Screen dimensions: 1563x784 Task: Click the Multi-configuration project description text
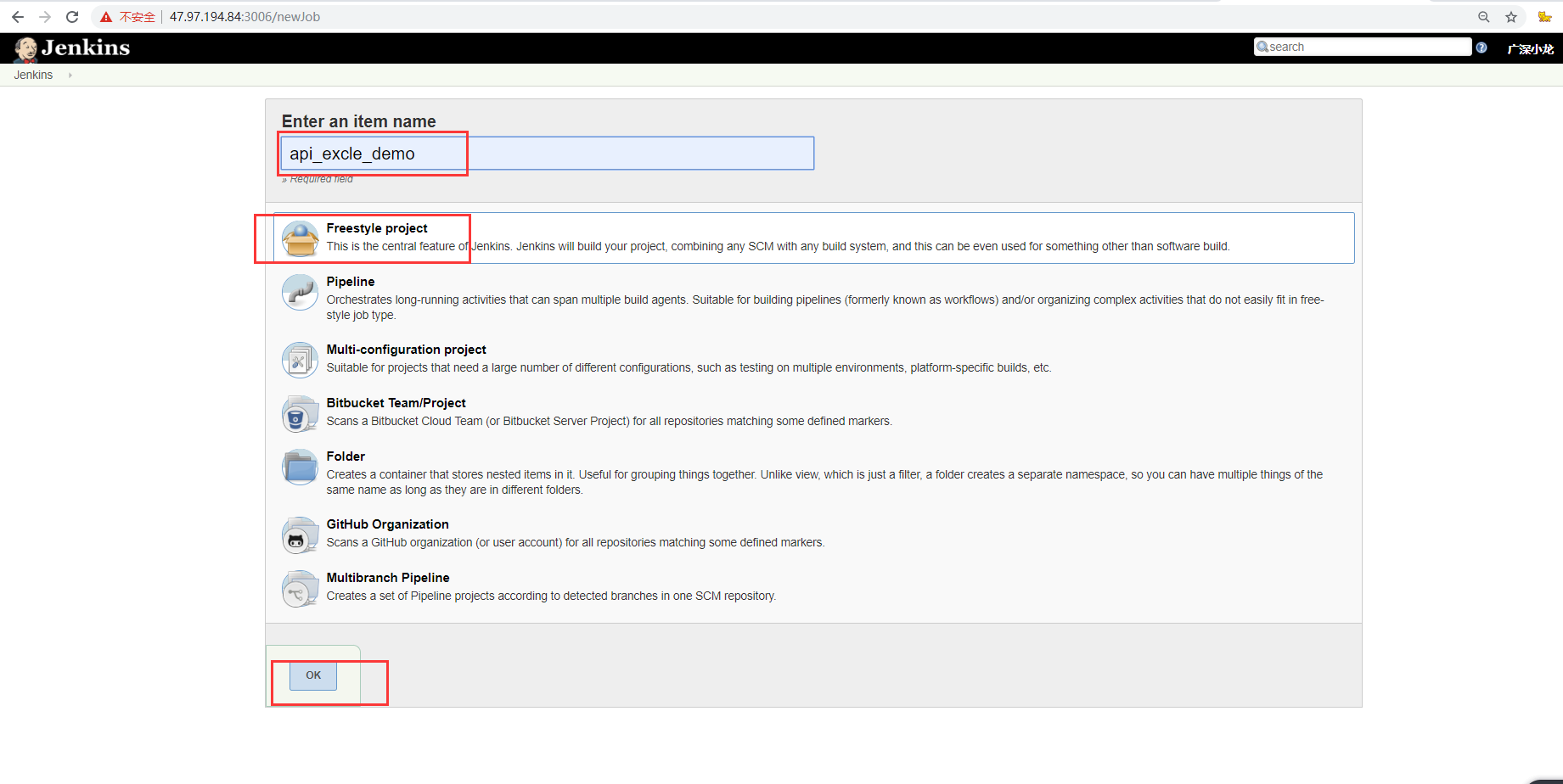click(689, 367)
